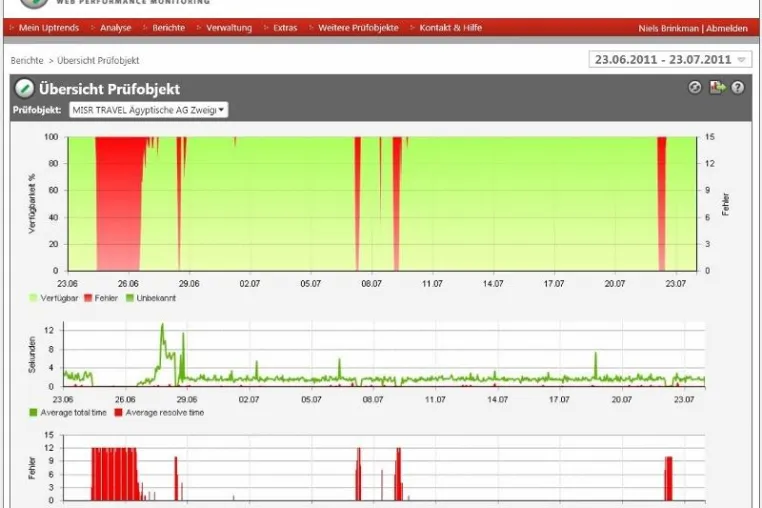Click the 29.06 label under availability chart
Screen dimensions: 762x508
(x=189, y=283)
